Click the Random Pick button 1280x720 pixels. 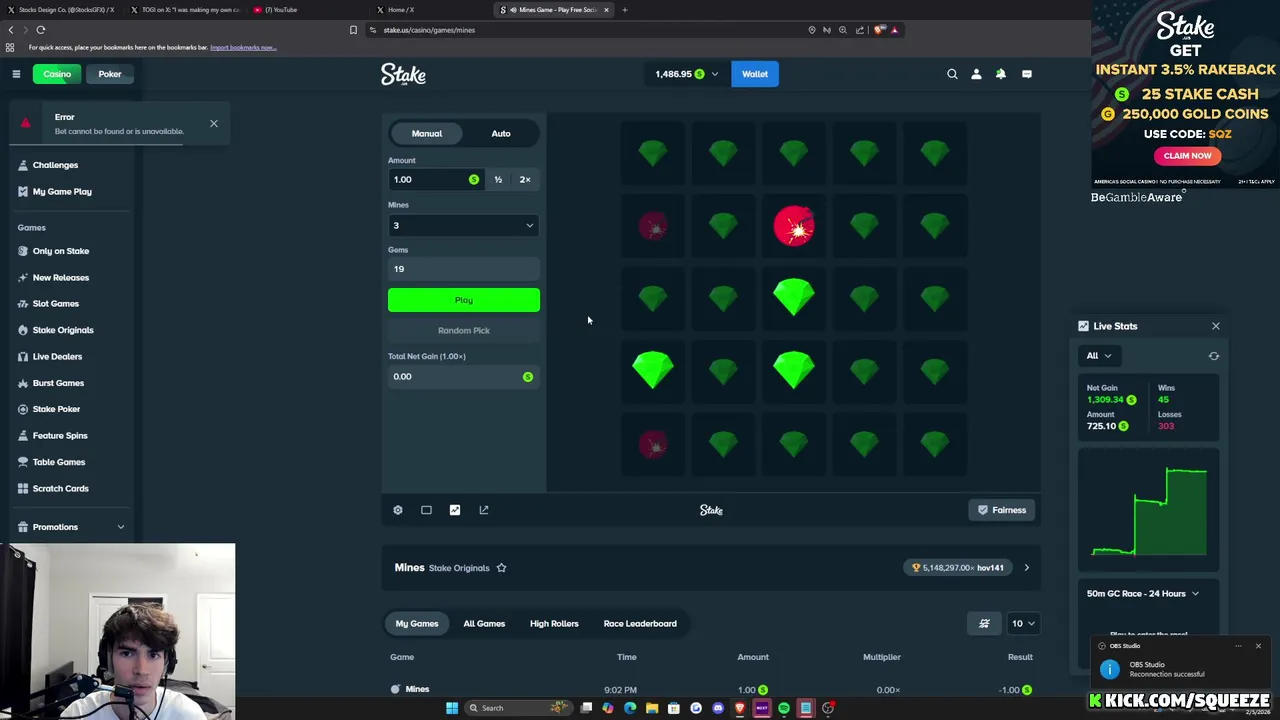tap(464, 330)
